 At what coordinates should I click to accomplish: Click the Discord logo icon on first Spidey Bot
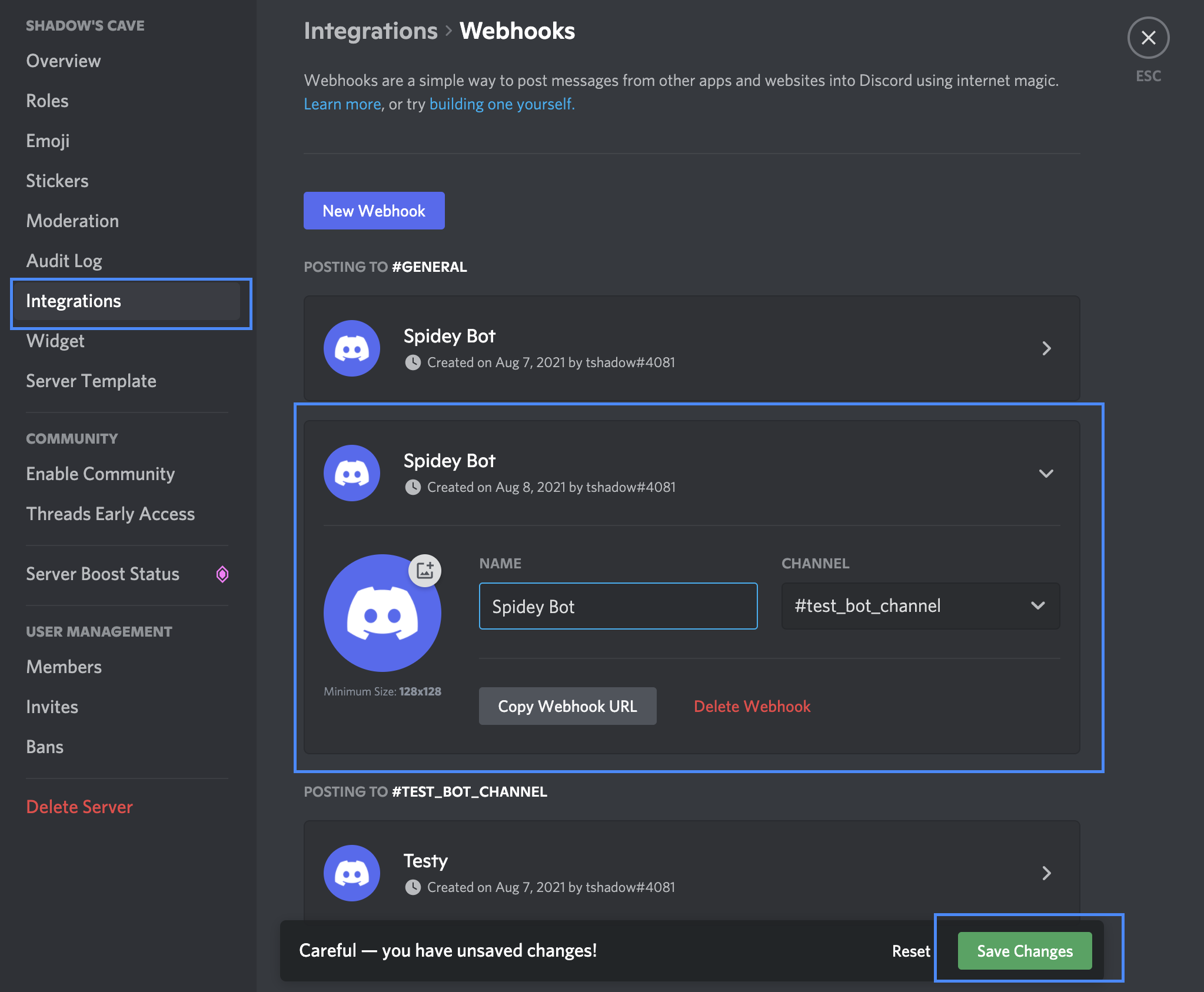(352, 348)
